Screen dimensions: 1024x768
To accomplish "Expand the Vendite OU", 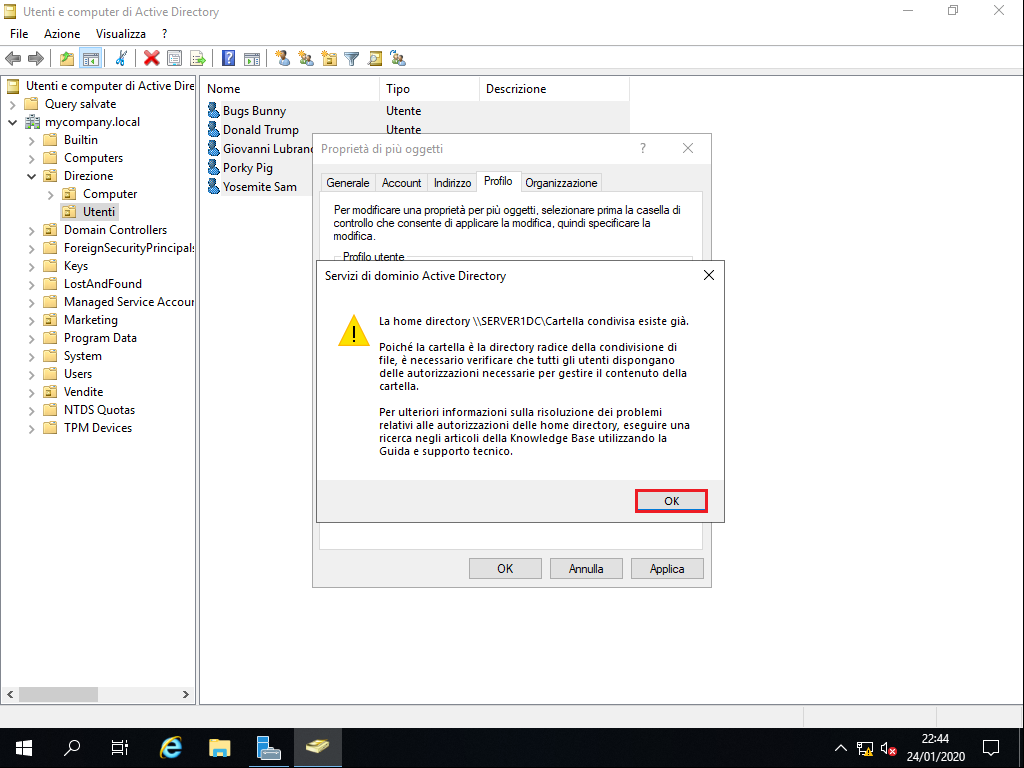I will tap(31, 392).
